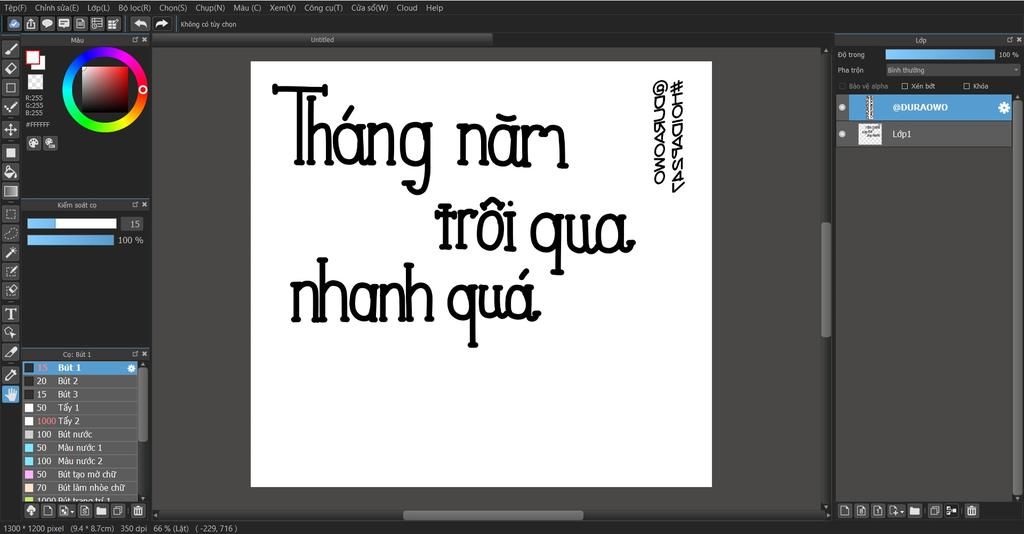The width and height of the screenshot is (1024, 534).
Task: Select the Dot pen tool
Action: (x=10, y=108)
